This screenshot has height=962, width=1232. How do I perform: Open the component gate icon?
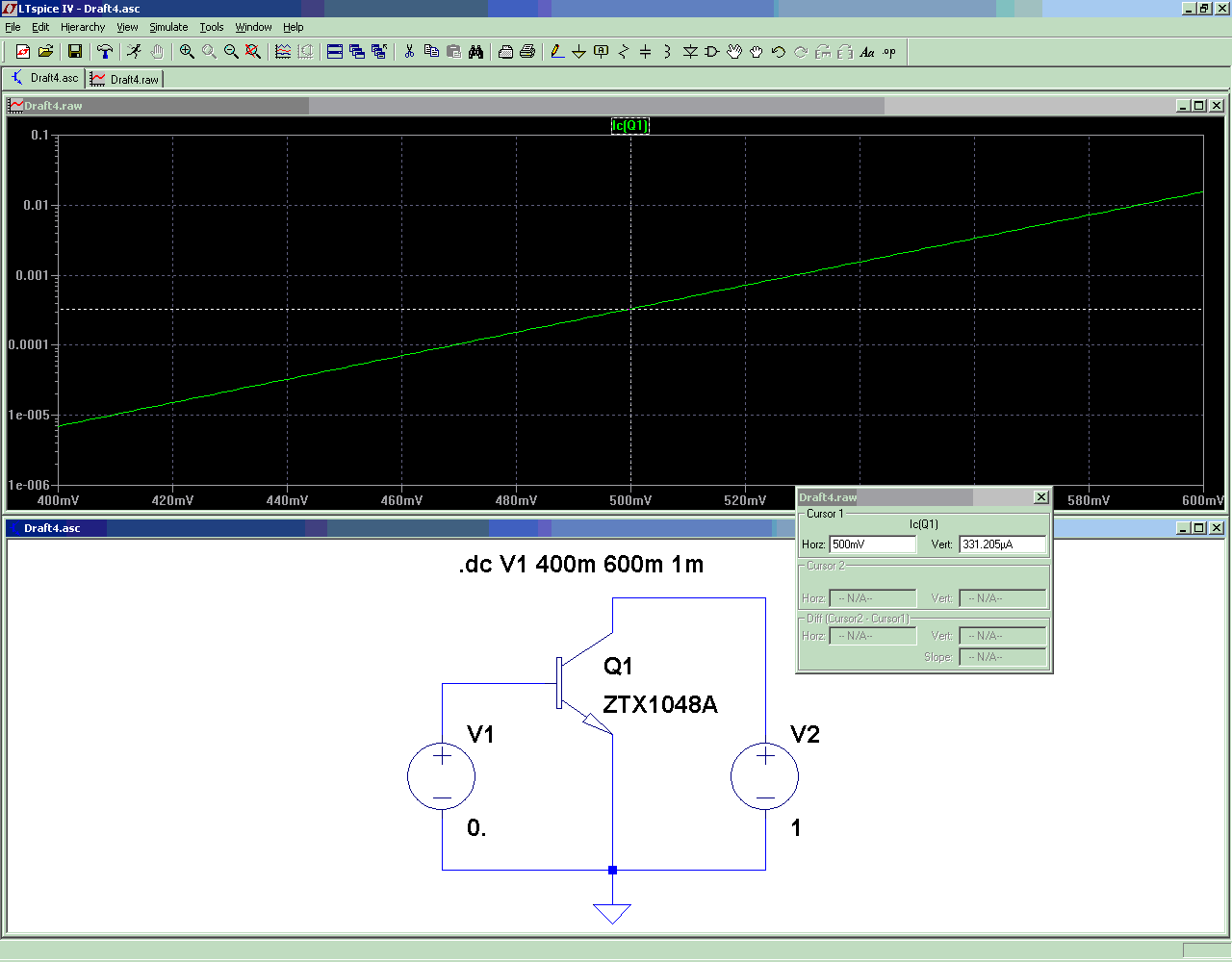tap(712, 52)
